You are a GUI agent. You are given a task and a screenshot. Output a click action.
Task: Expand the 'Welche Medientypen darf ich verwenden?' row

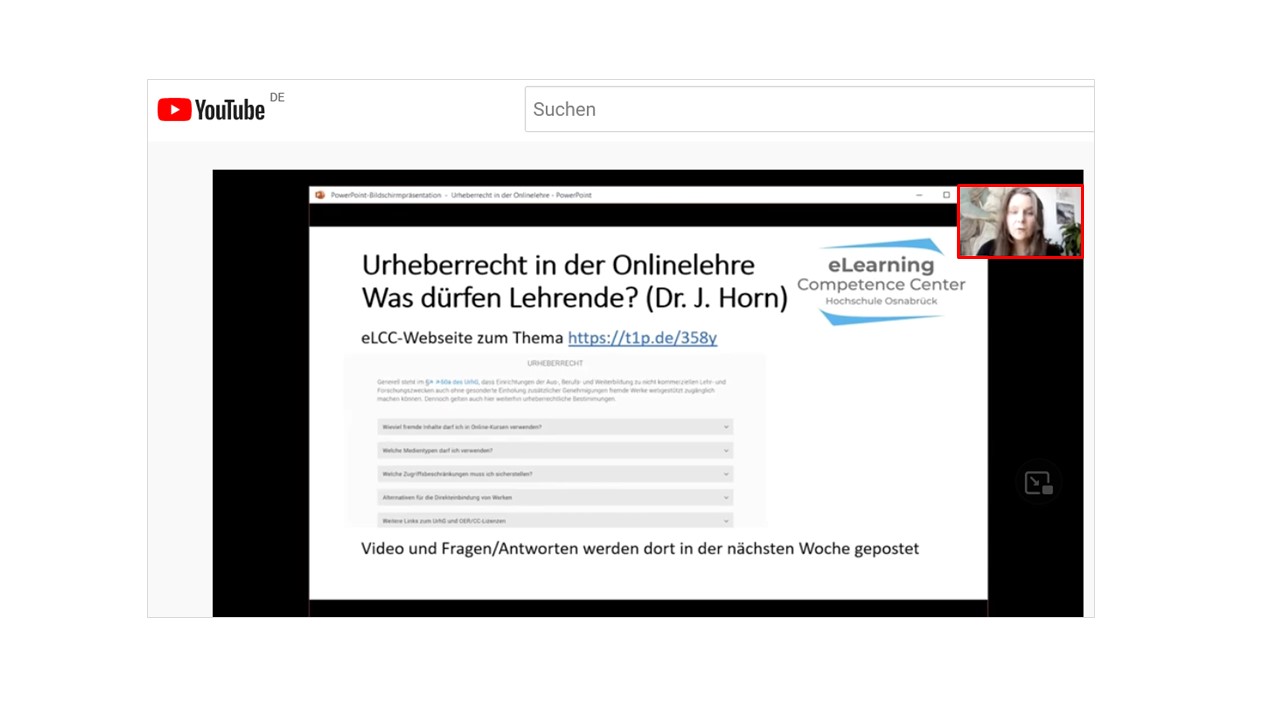point(555,451)
